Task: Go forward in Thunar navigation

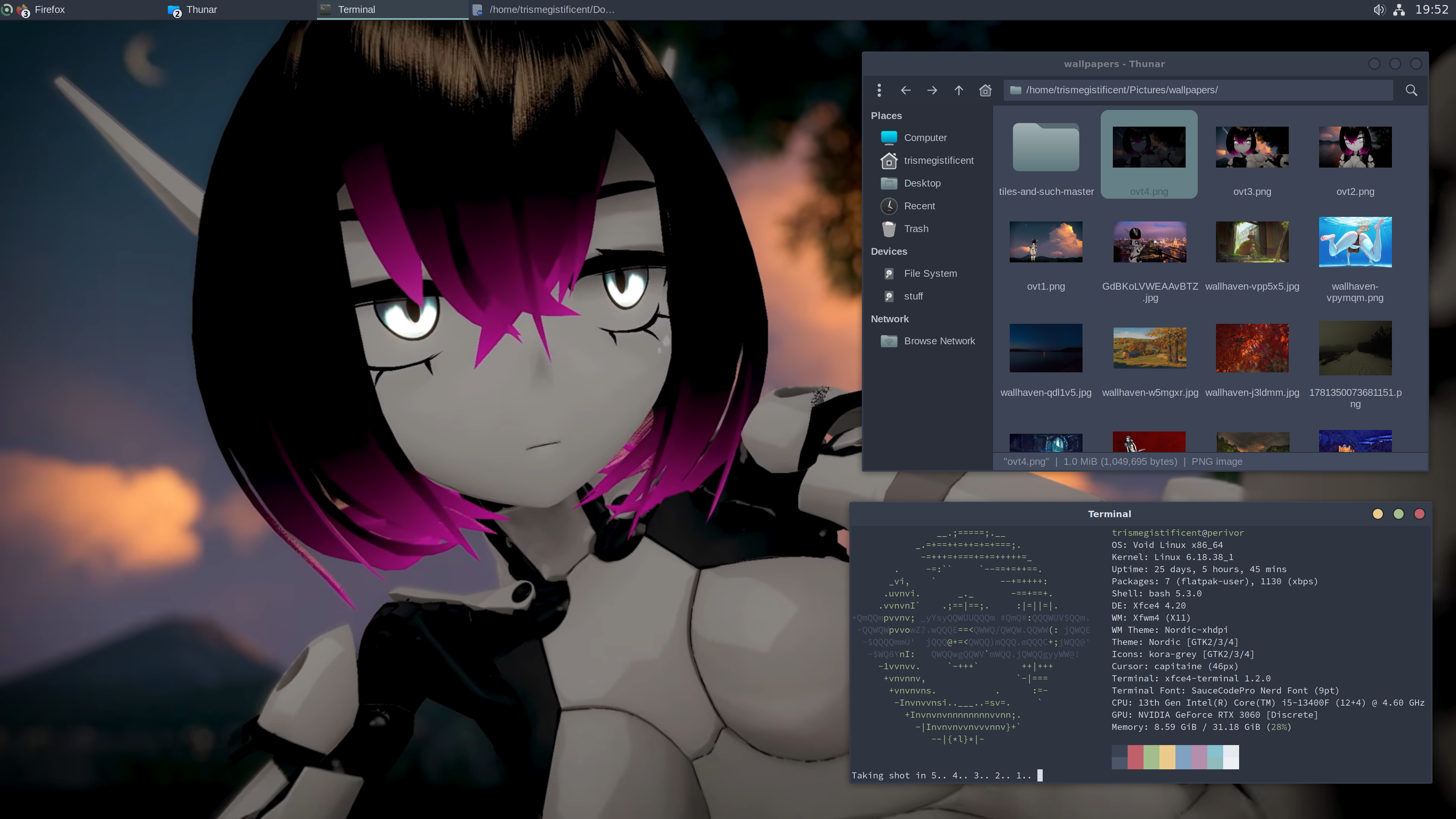Action: tap(932, 91)
